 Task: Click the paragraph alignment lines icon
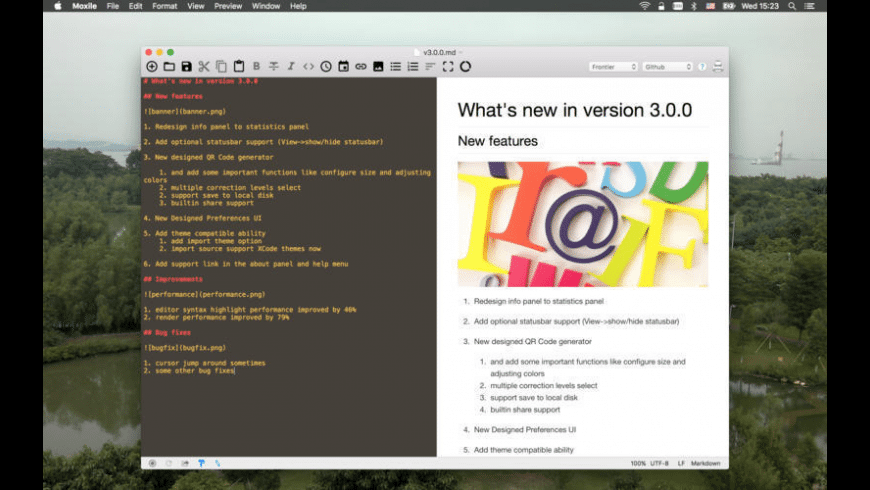pyautogui.click(x=430, y=67)
